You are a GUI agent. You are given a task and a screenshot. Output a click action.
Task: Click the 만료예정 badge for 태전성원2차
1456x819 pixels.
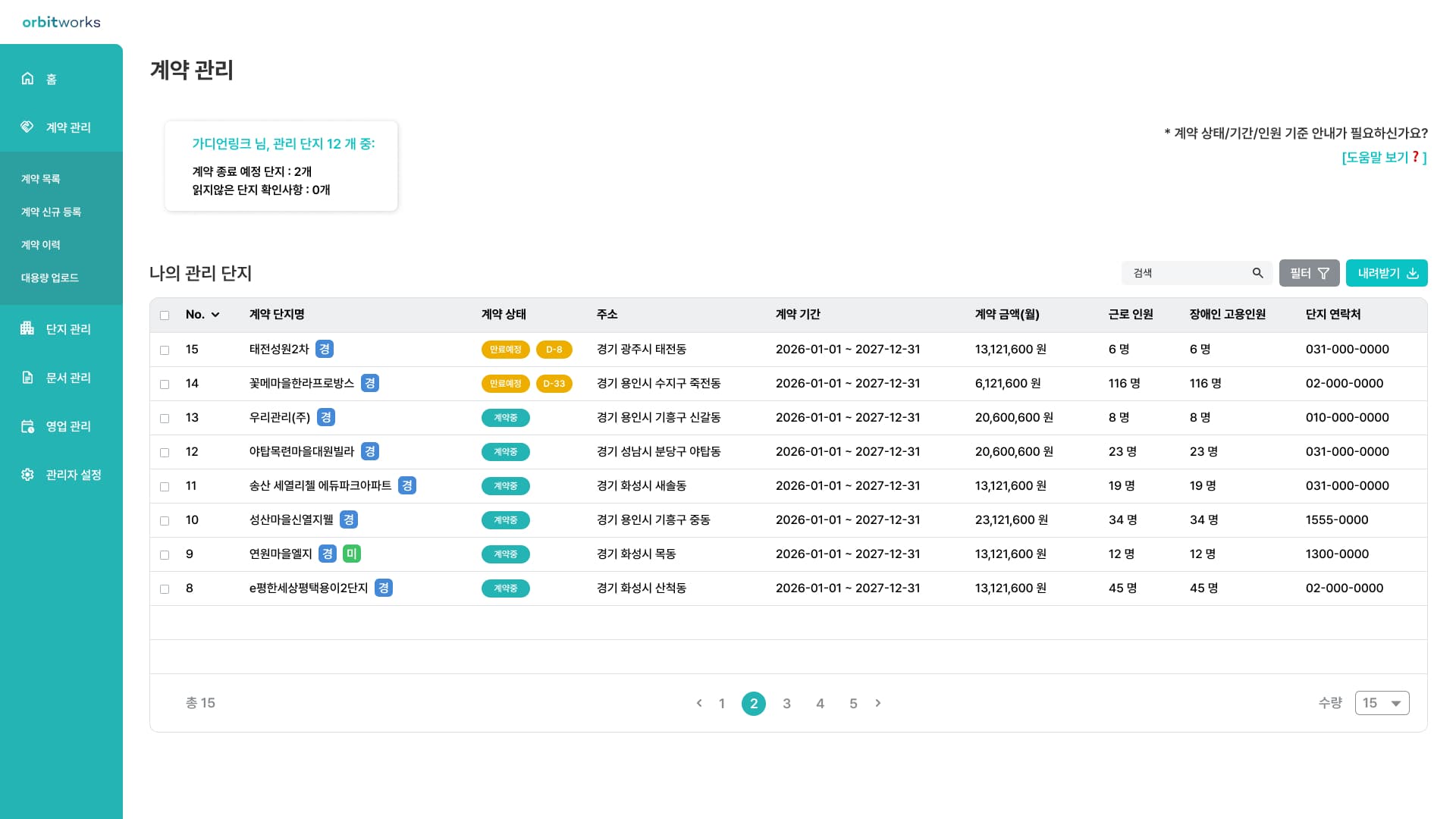[x=506, y=350]
